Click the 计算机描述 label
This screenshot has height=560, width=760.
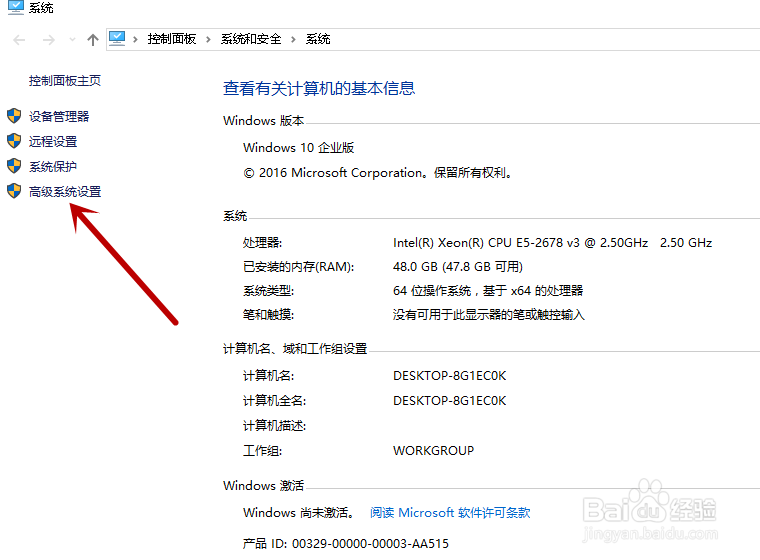[274, 426]
